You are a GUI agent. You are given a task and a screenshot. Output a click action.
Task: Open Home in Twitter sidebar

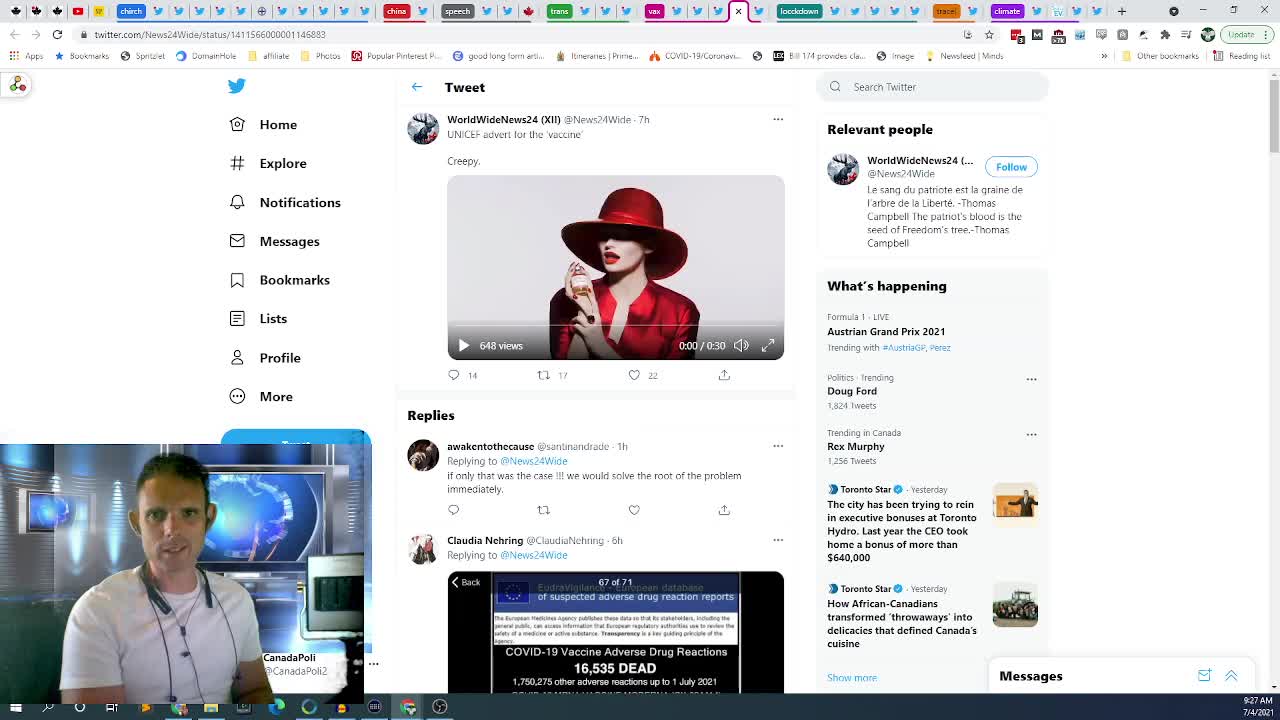point(264,124)
